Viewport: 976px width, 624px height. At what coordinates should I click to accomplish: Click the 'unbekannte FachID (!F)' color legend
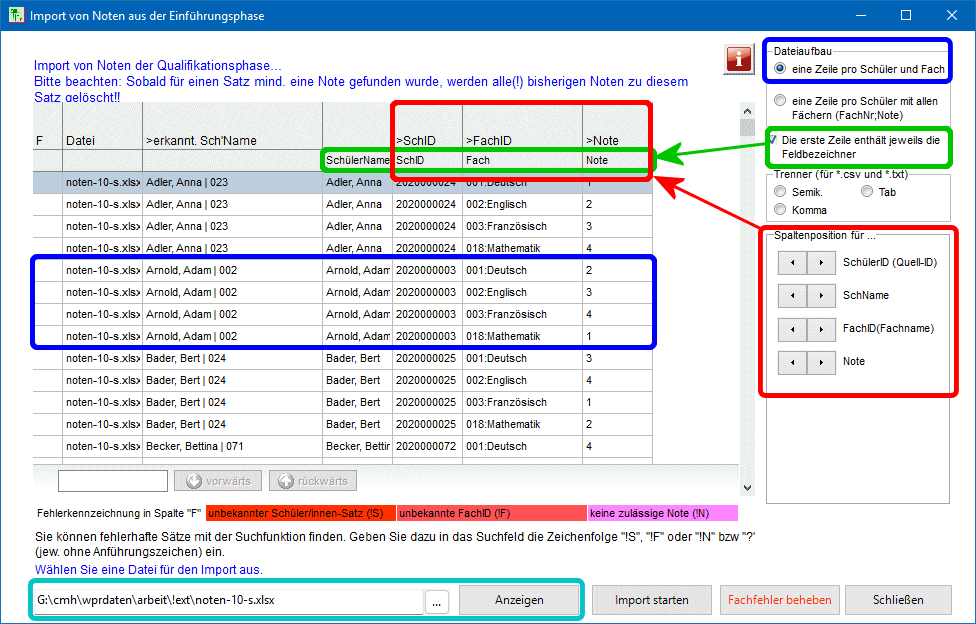[x=492, y=513]
